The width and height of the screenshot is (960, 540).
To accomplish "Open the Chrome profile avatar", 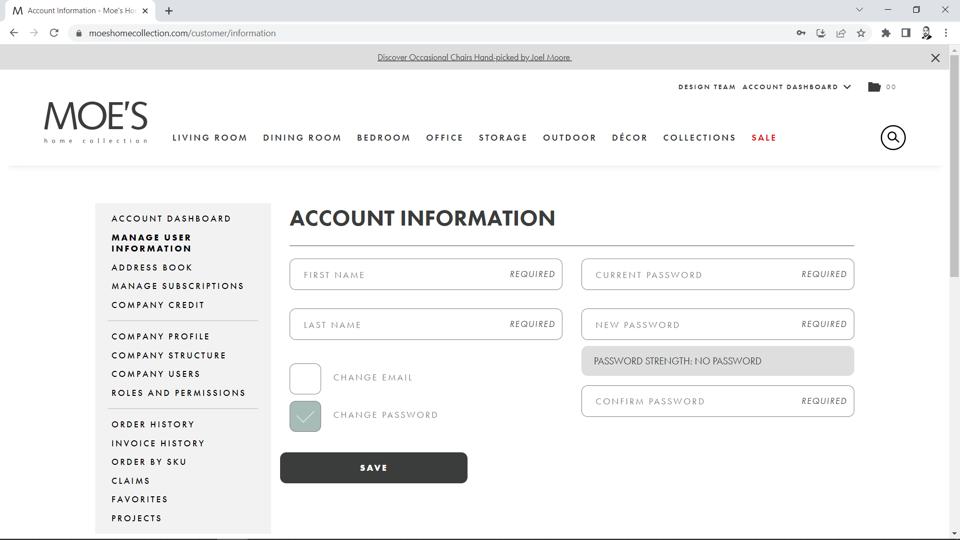I will [x=926, y=33].
